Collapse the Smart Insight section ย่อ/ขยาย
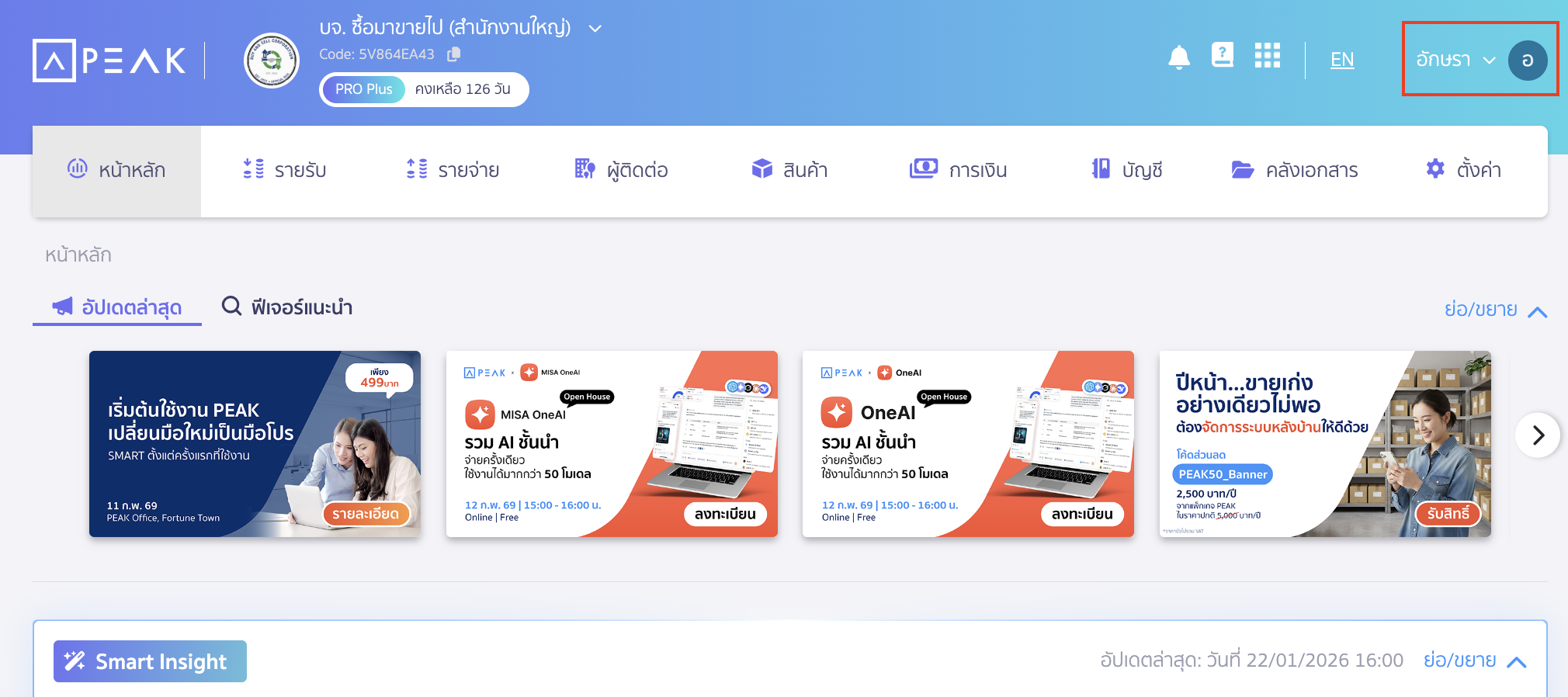This screenshot has height=697, width=1568. coord(1475,661)
